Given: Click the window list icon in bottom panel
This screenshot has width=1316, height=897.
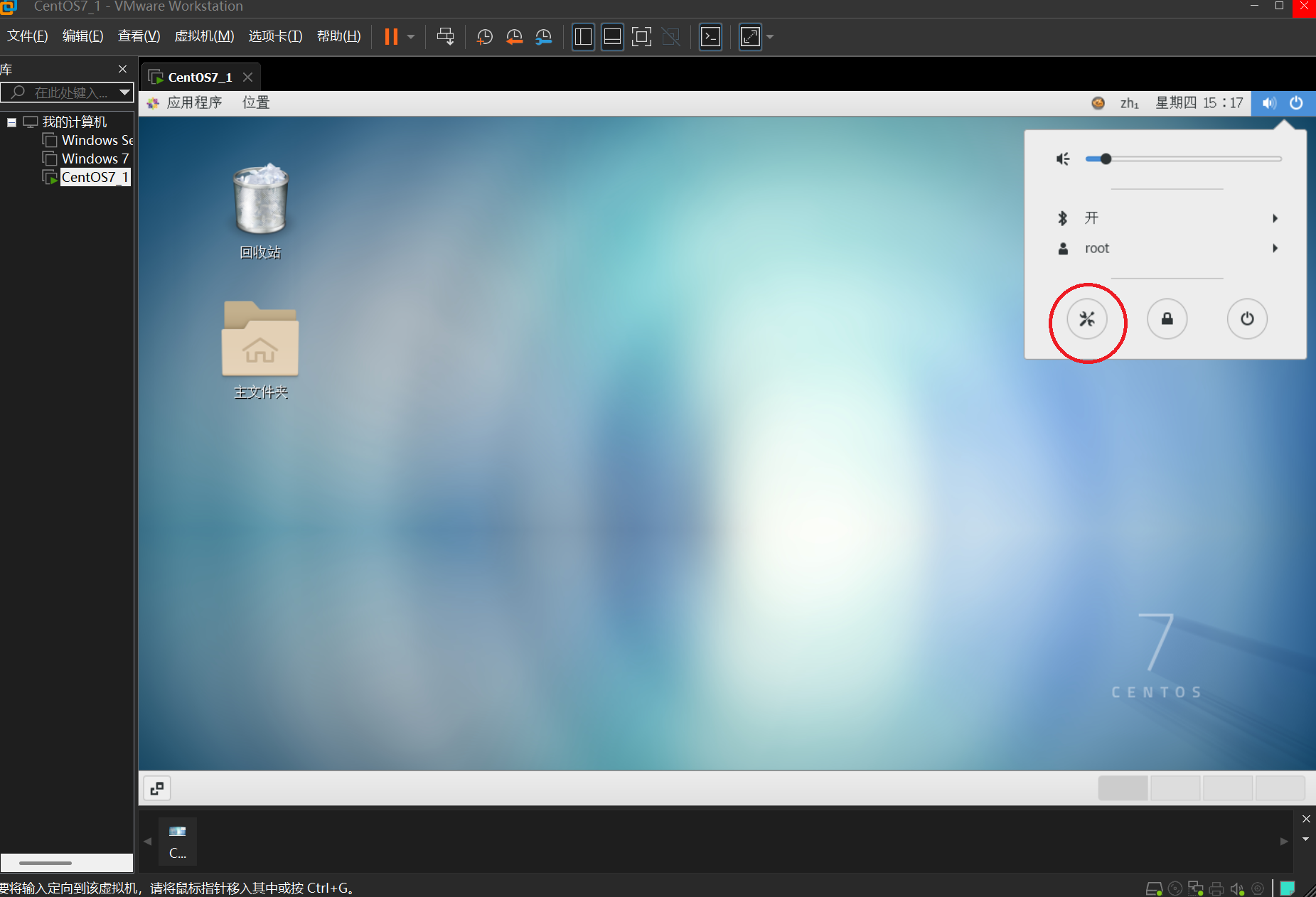Looking at the screenshot, I should coord(157,788).
